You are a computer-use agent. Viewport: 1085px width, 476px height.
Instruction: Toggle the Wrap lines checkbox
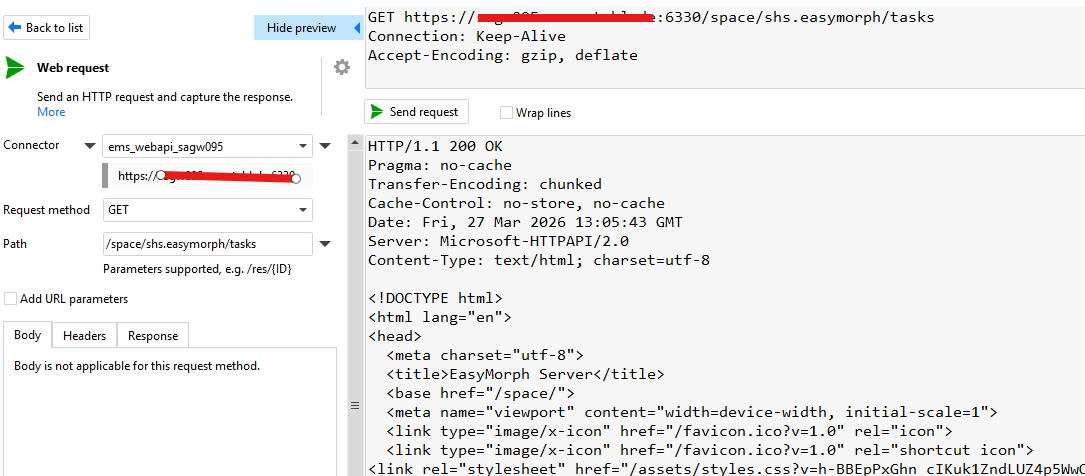[x=507, y=113]
